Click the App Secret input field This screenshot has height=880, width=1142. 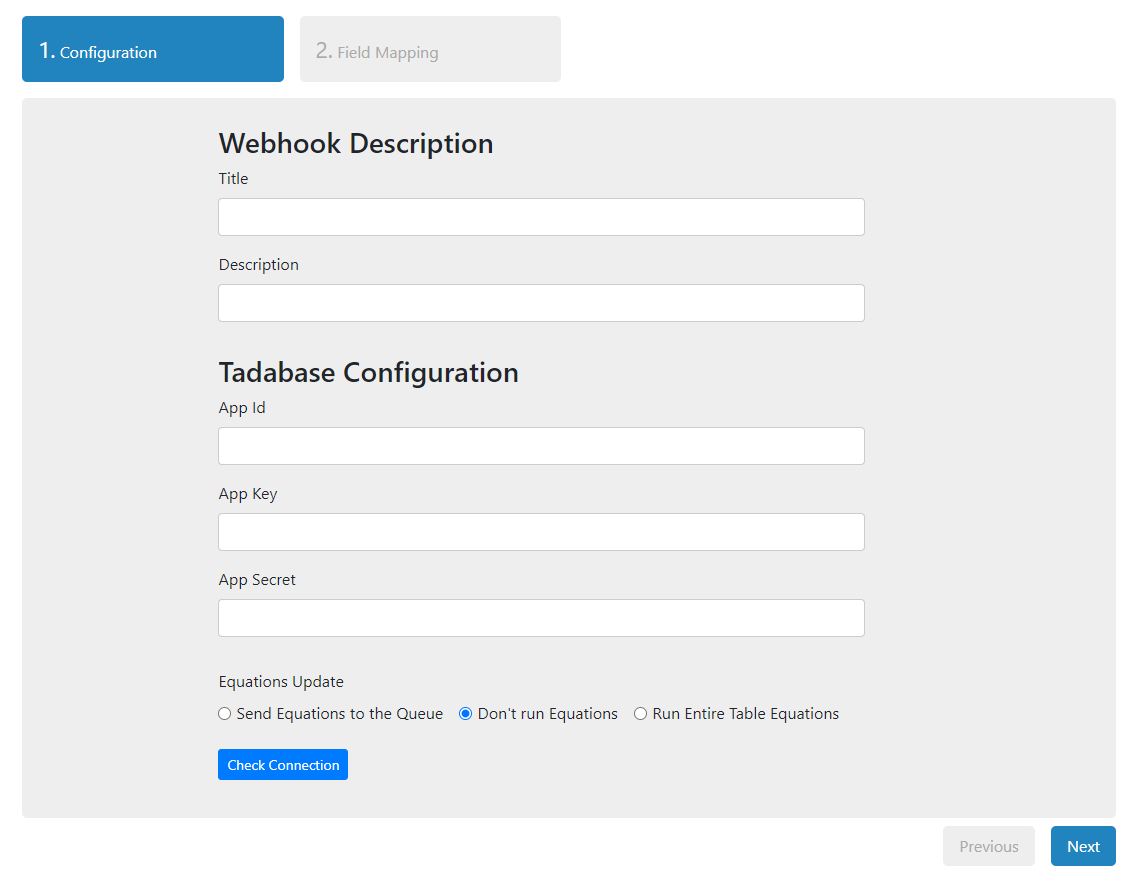[x=541, y=618]
